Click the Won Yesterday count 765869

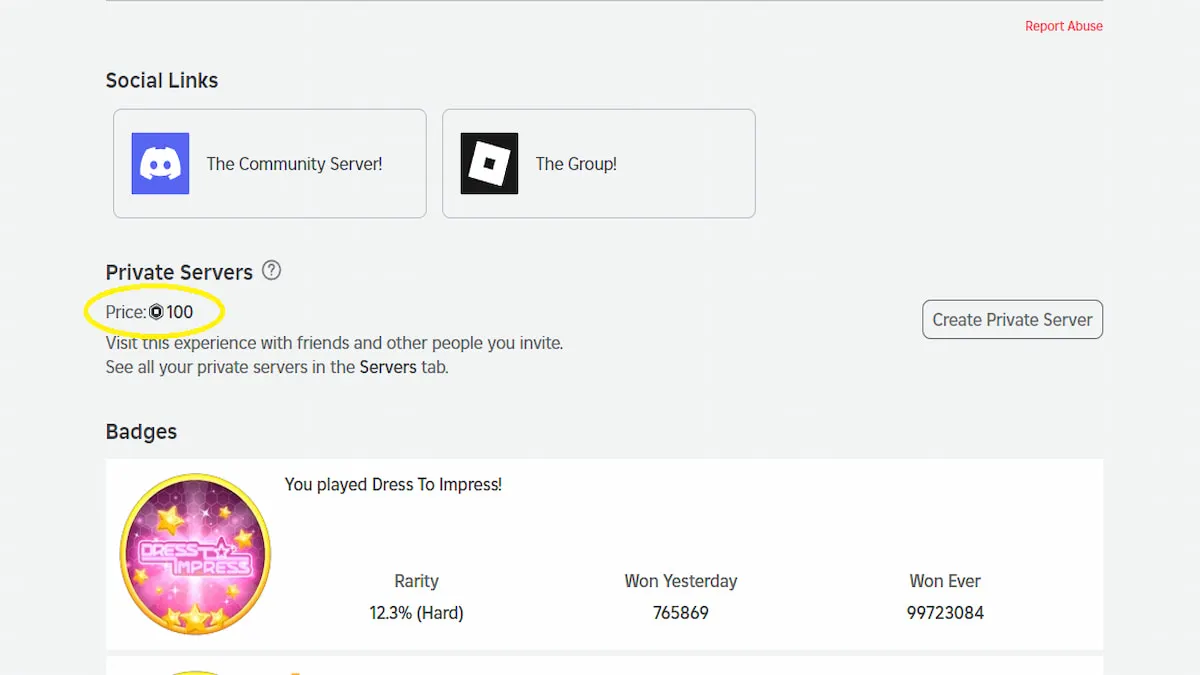(x=681, y=613)
